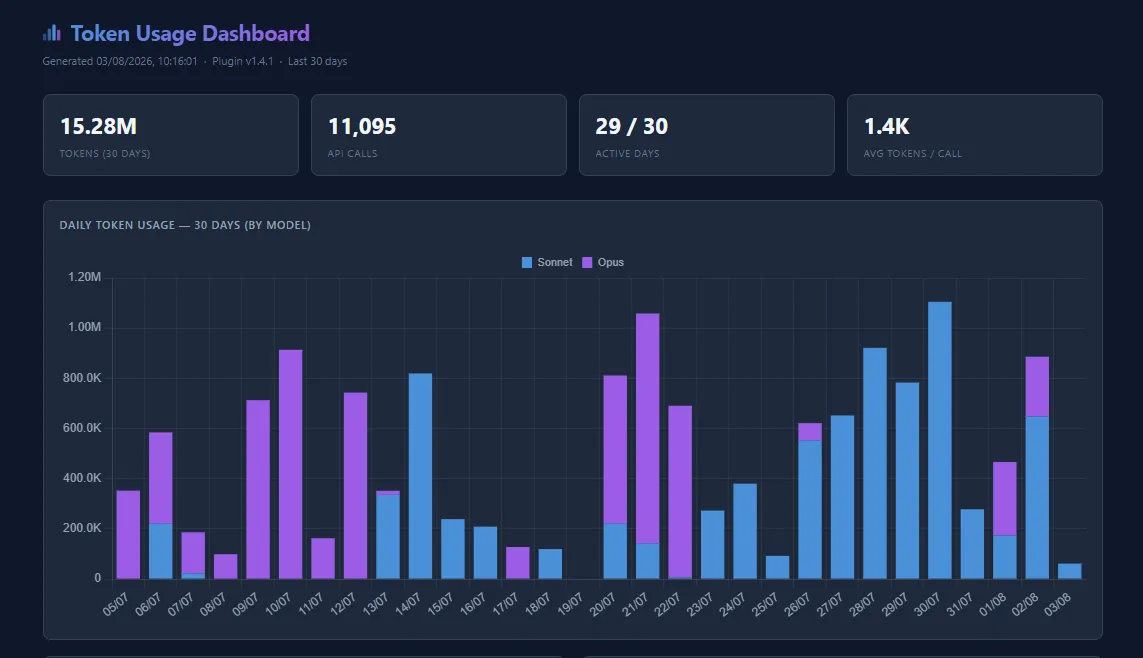The height and width of the screenshot is (658, 1143).
Task: Select the 1.4K average tokens value
Action: click(x=886, y=127)
